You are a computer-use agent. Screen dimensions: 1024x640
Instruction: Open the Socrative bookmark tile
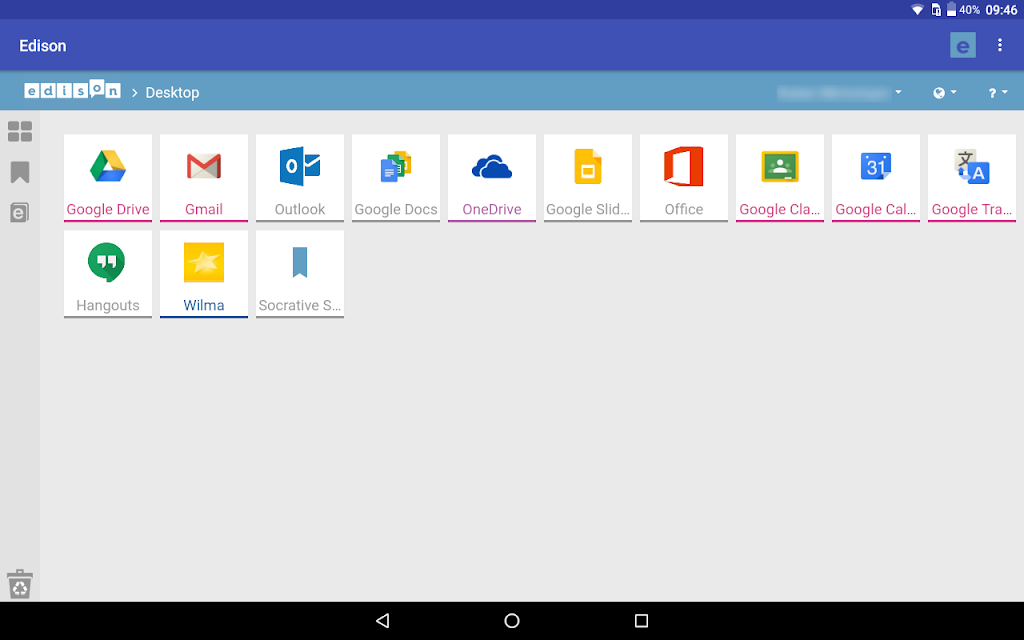point(300,274)
